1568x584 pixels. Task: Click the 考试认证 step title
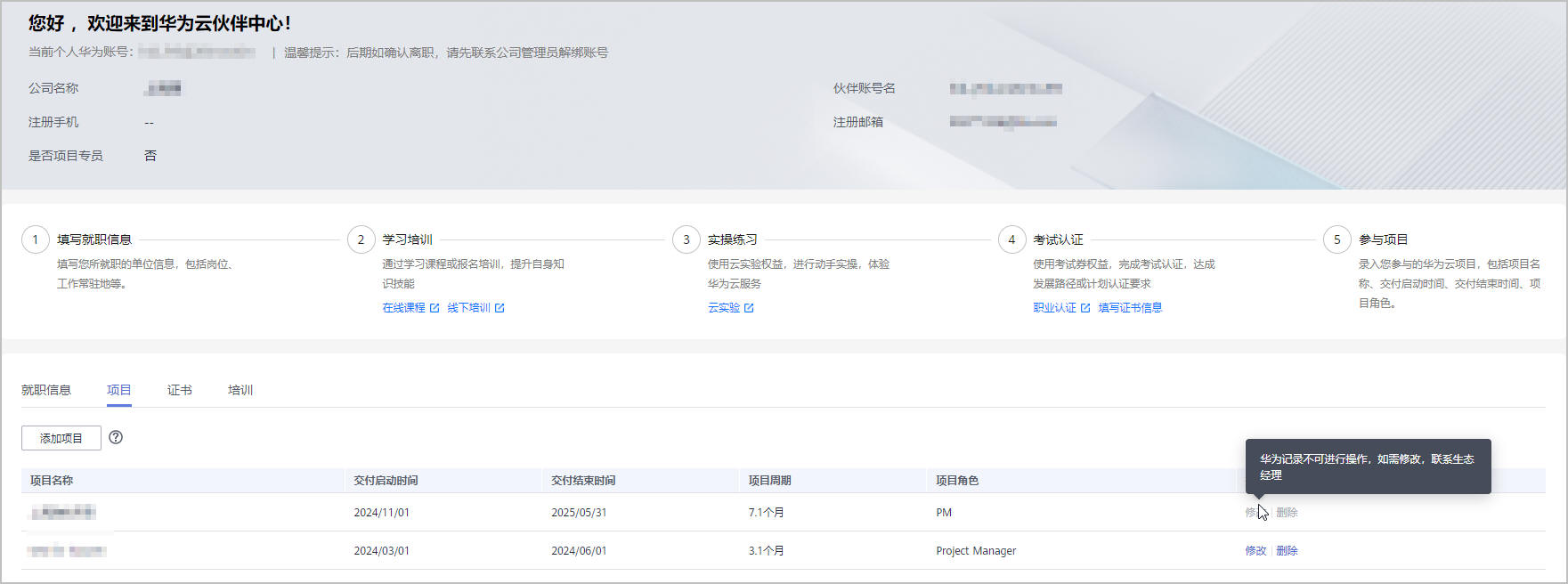tap(1058, 239)
